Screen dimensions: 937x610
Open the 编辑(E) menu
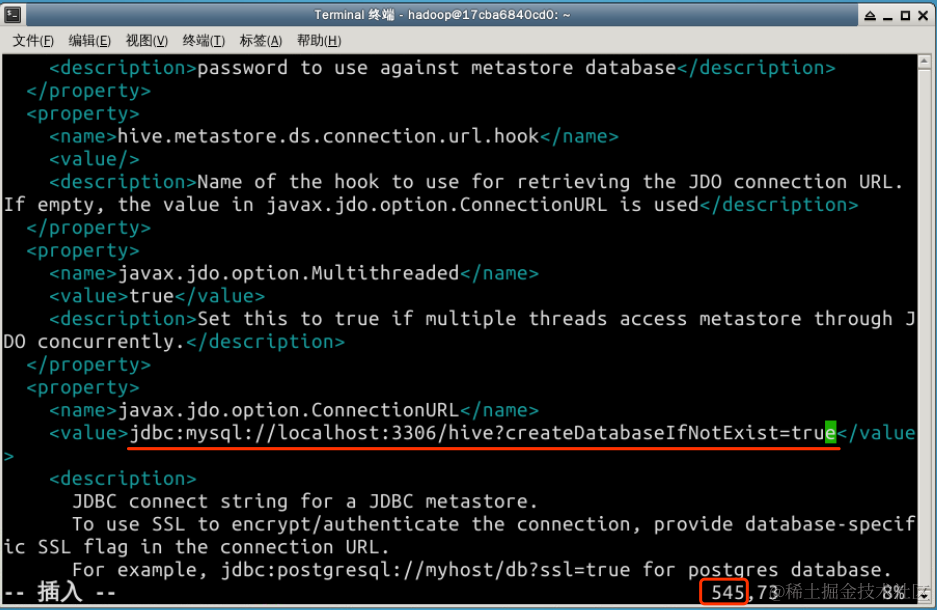point(90,41)
